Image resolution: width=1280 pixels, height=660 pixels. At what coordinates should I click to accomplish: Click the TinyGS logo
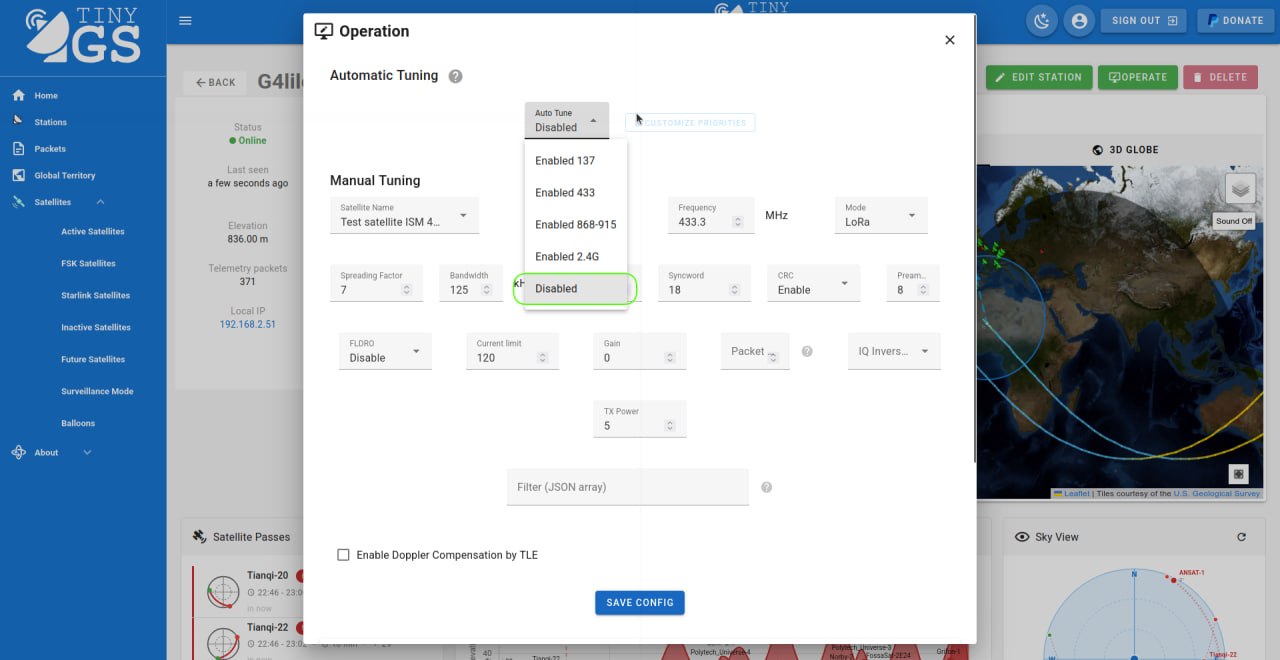coord(83,36)
